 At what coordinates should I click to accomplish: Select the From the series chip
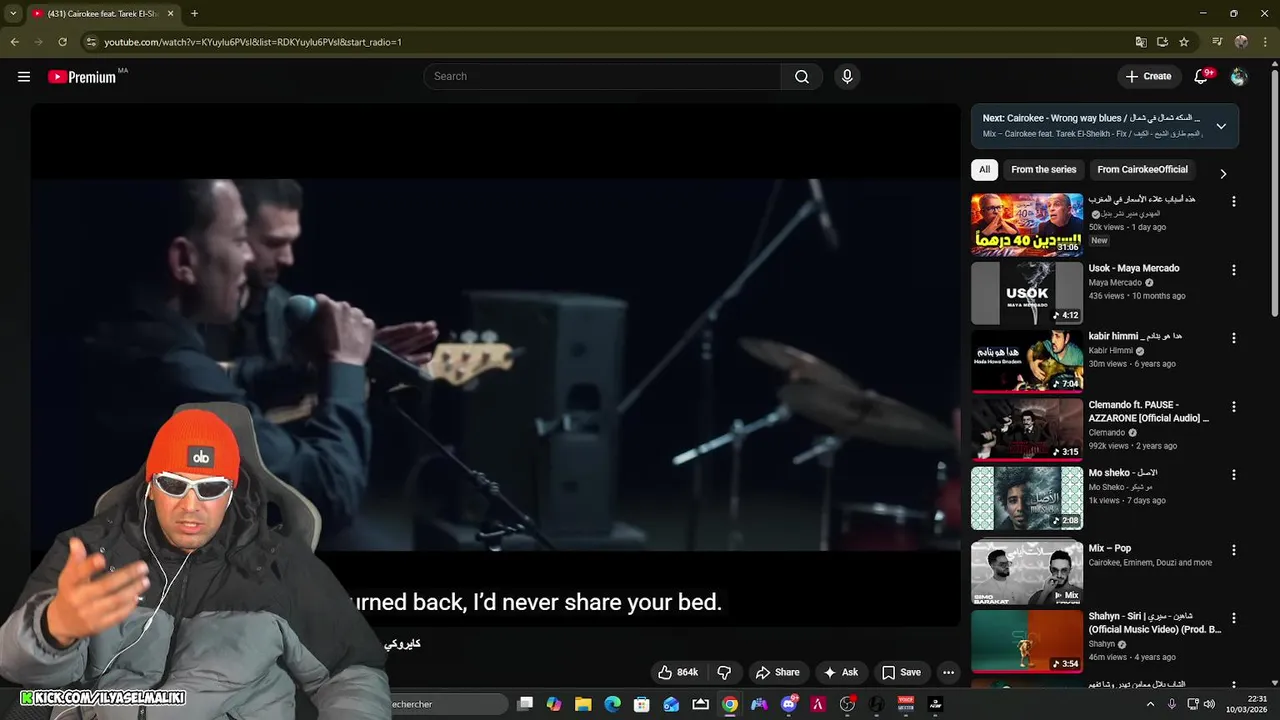[1043, 170]
